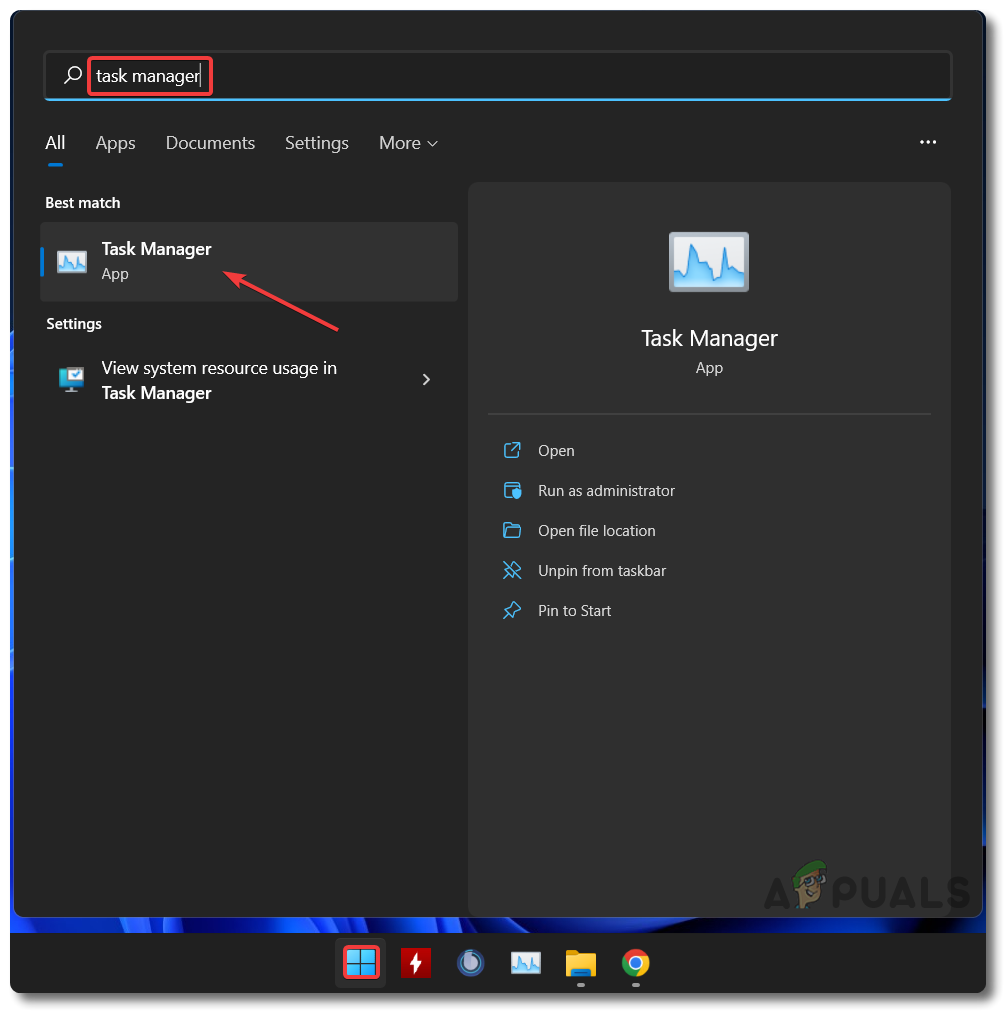Switch to the Apps tab
Viewport: 1004px width, 1011px height.
115,142
